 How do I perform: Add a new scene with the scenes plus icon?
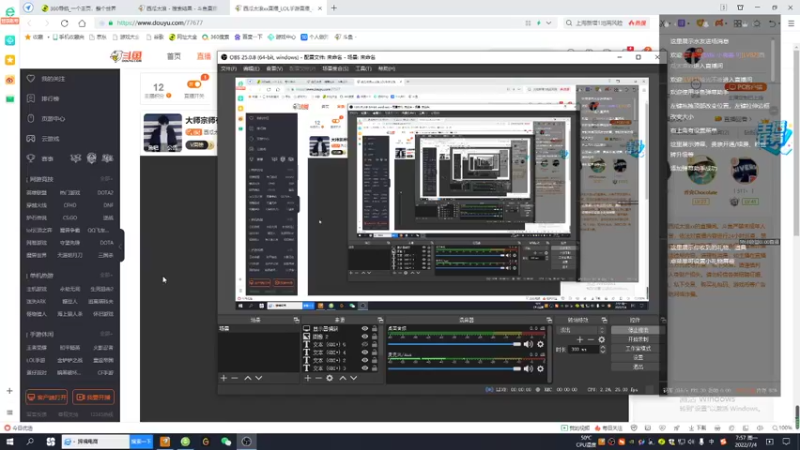click(x=223, y=378)
